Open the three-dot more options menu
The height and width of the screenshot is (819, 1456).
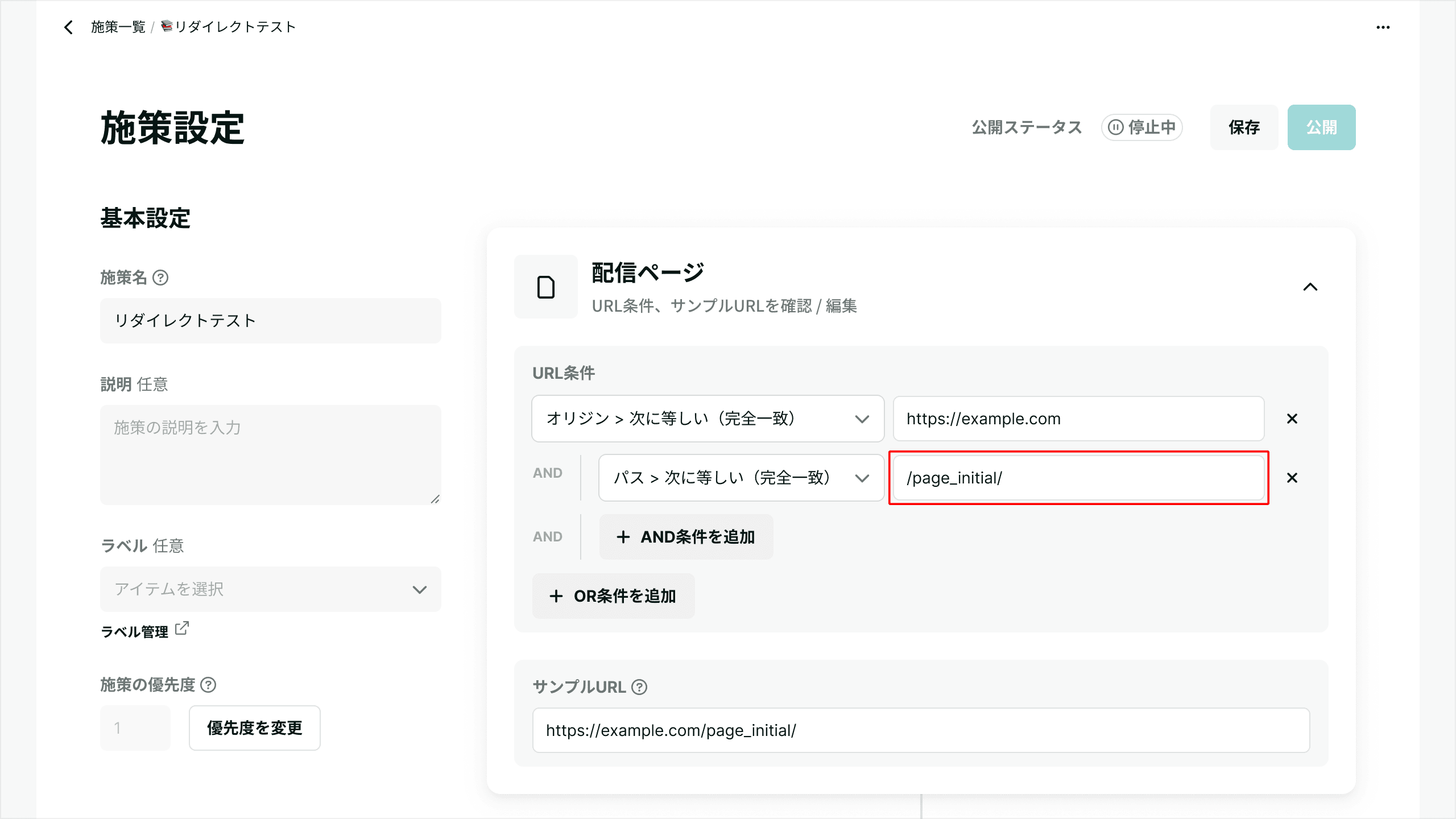point(1383,27)
